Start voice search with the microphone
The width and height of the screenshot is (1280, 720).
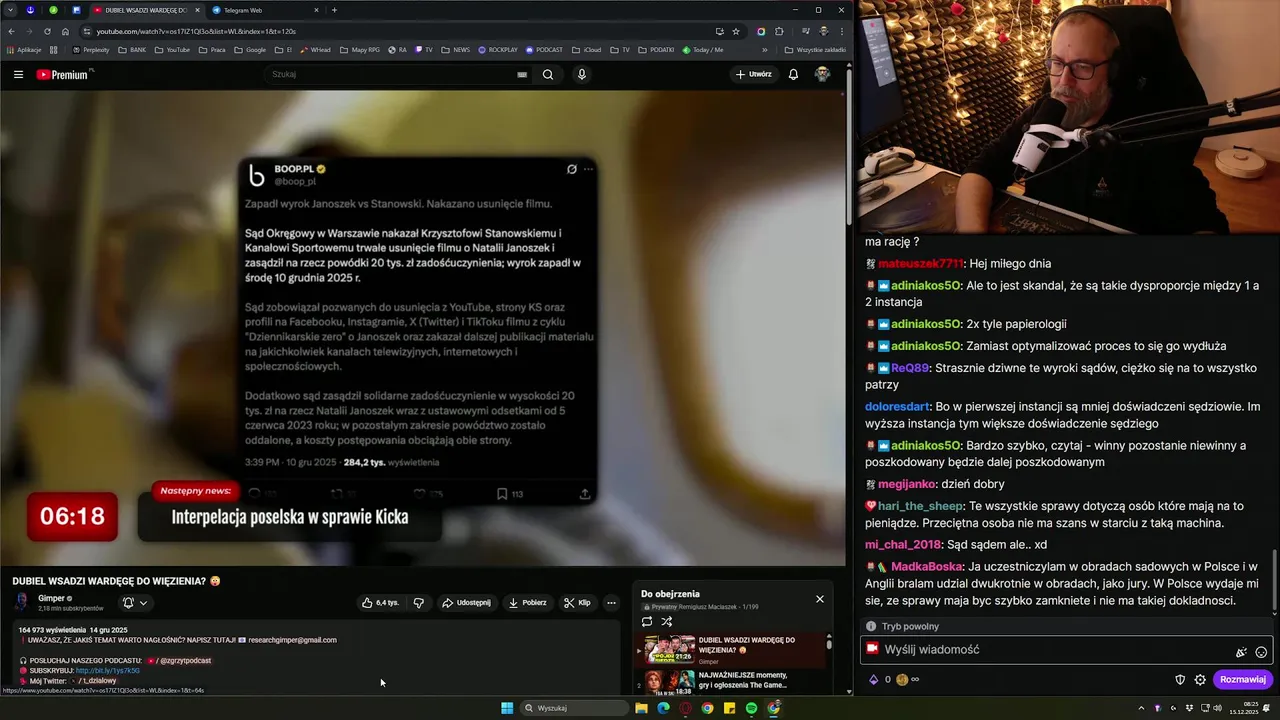(581, 74)
